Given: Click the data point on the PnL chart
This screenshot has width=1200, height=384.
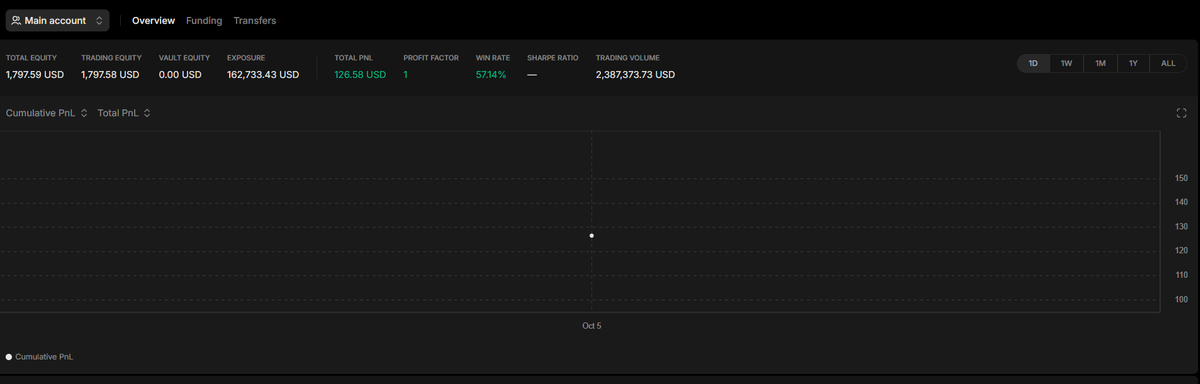Looking at the screenshot, I should tap(592, 236).
